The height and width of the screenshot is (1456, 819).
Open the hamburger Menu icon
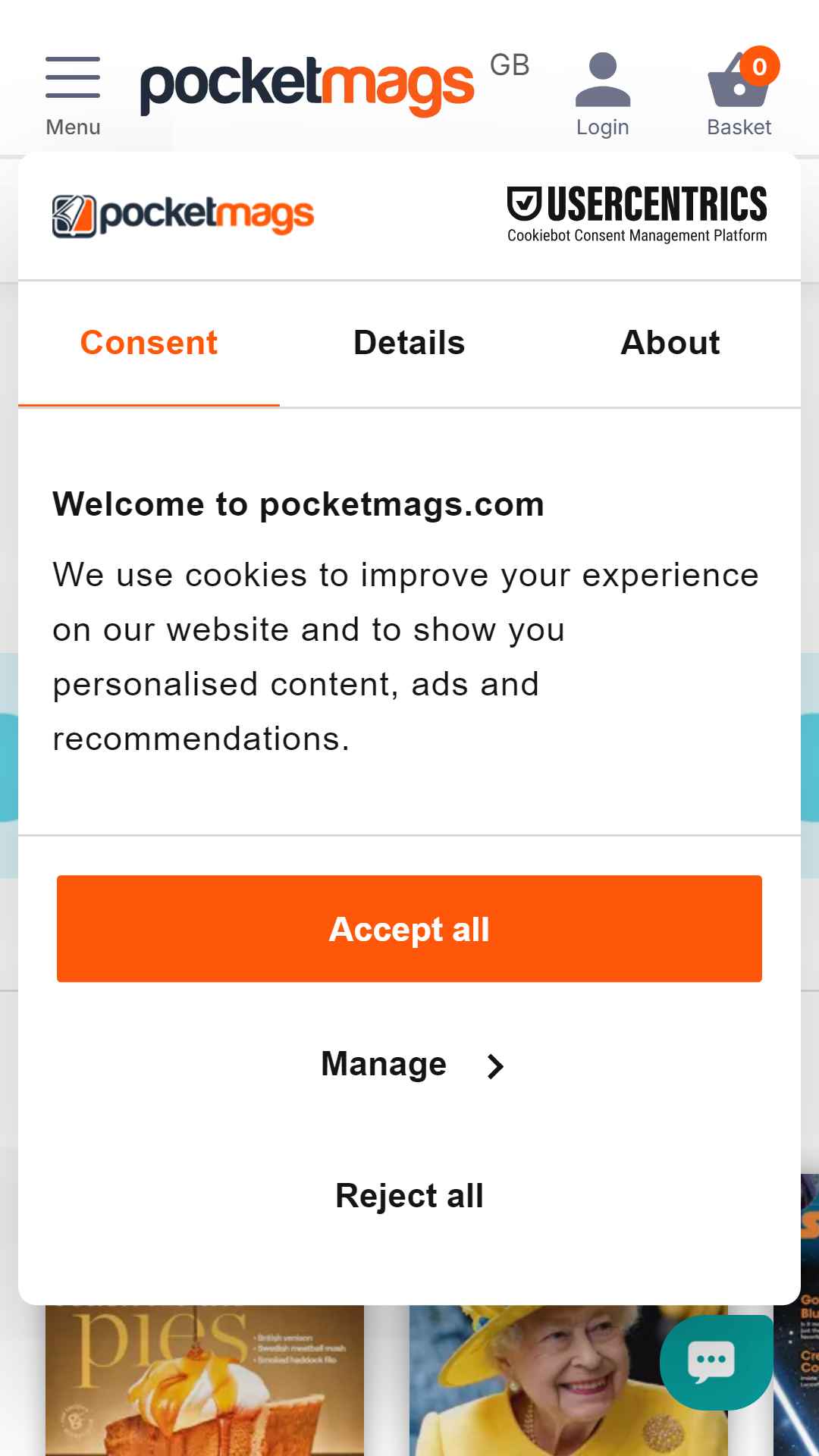[73, 77]
